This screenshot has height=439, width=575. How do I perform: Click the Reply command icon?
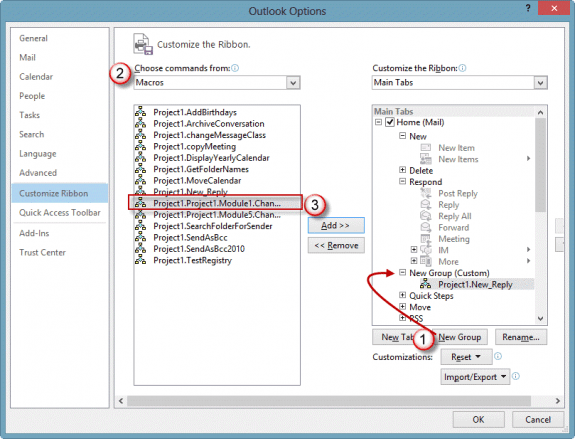coord(426,204)
